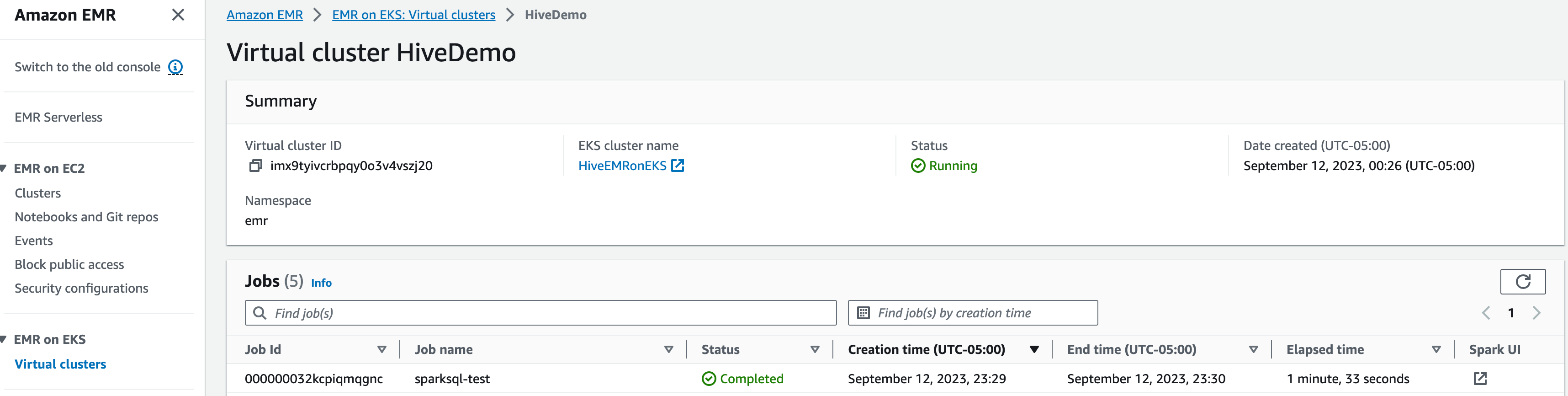Open Virtual clusters in sidebar
1568x396 pixels.
60,364
